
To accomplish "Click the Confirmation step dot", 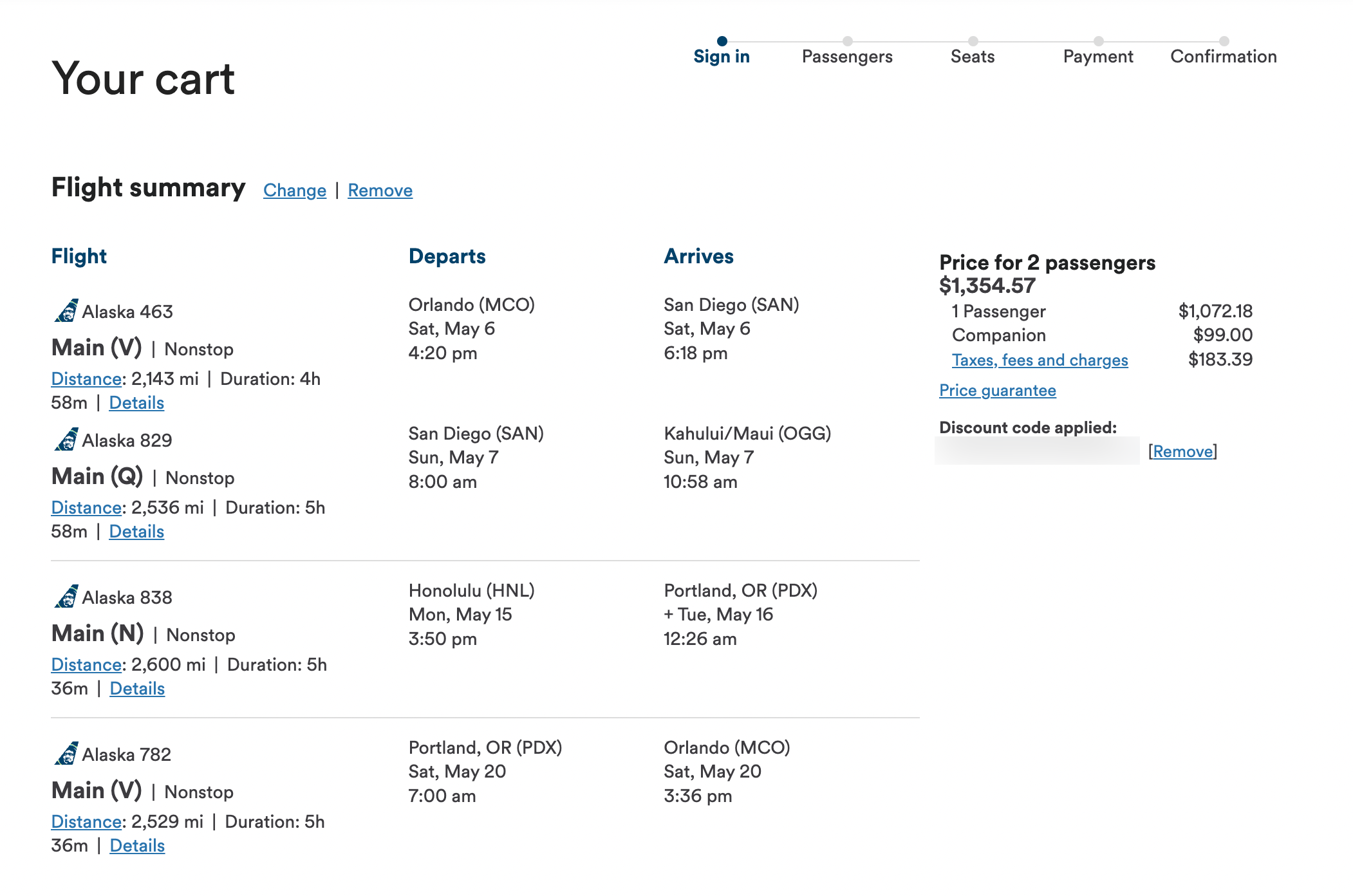I will point(1224,41).
